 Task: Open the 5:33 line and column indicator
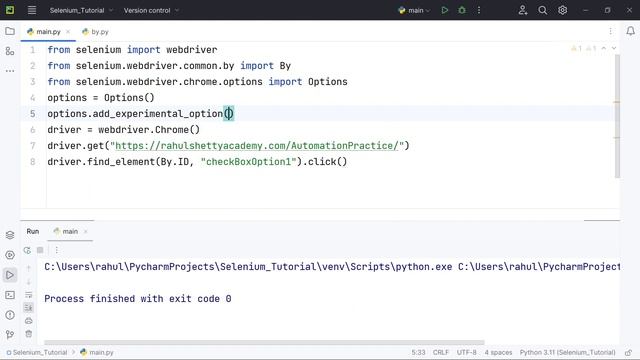(x=418, y=353)
